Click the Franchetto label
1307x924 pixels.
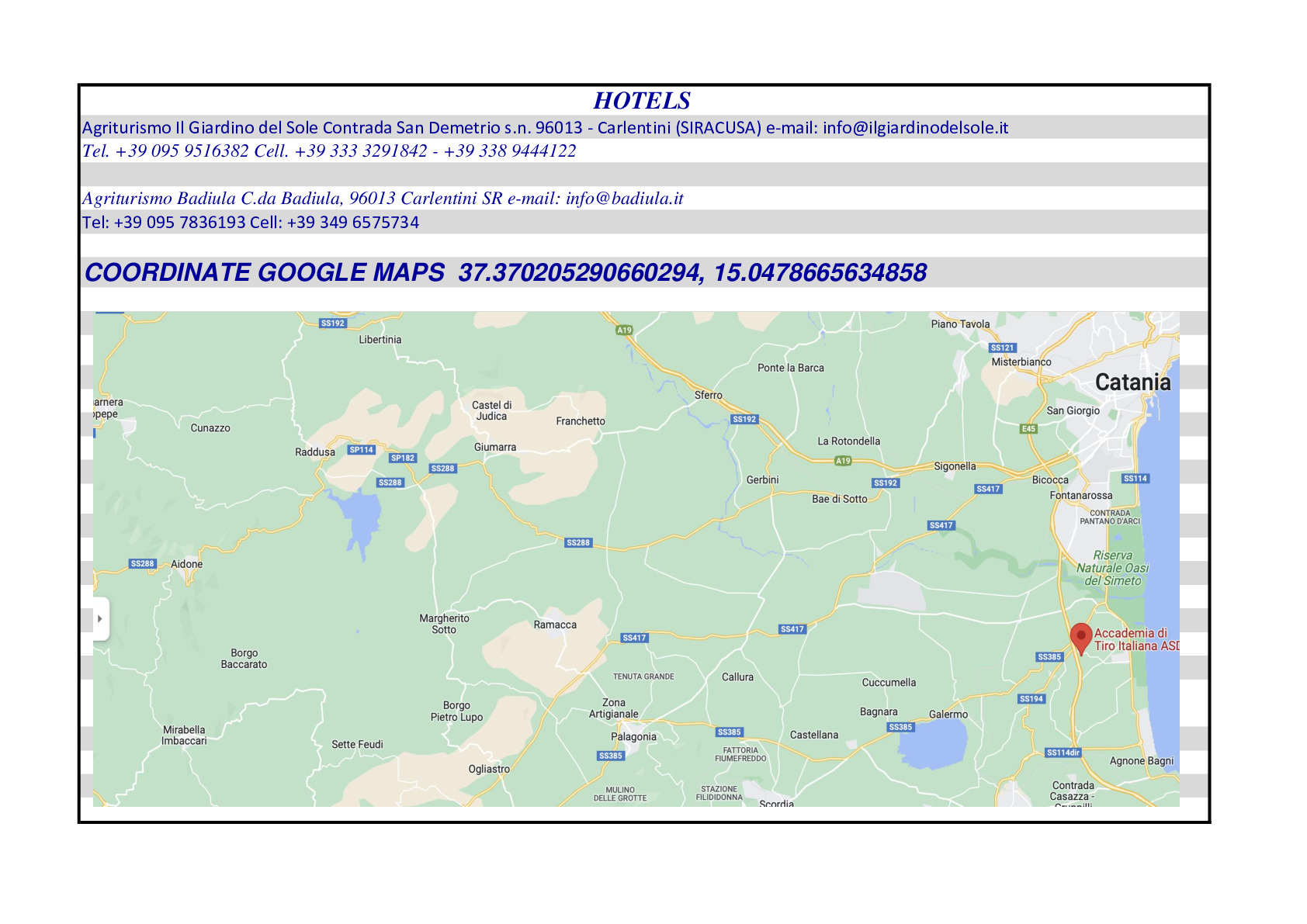tap(581, 421)
